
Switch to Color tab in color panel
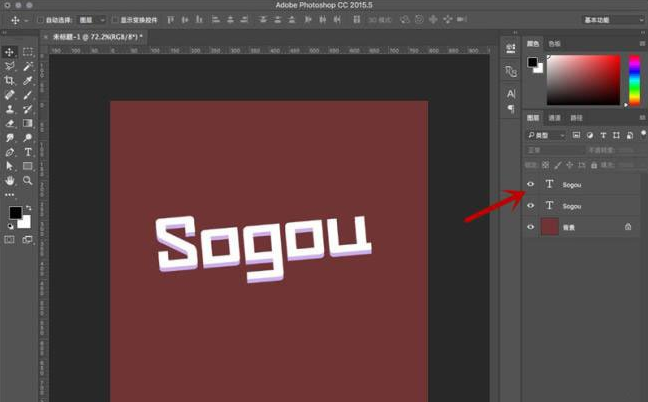(x=533, y=43)
